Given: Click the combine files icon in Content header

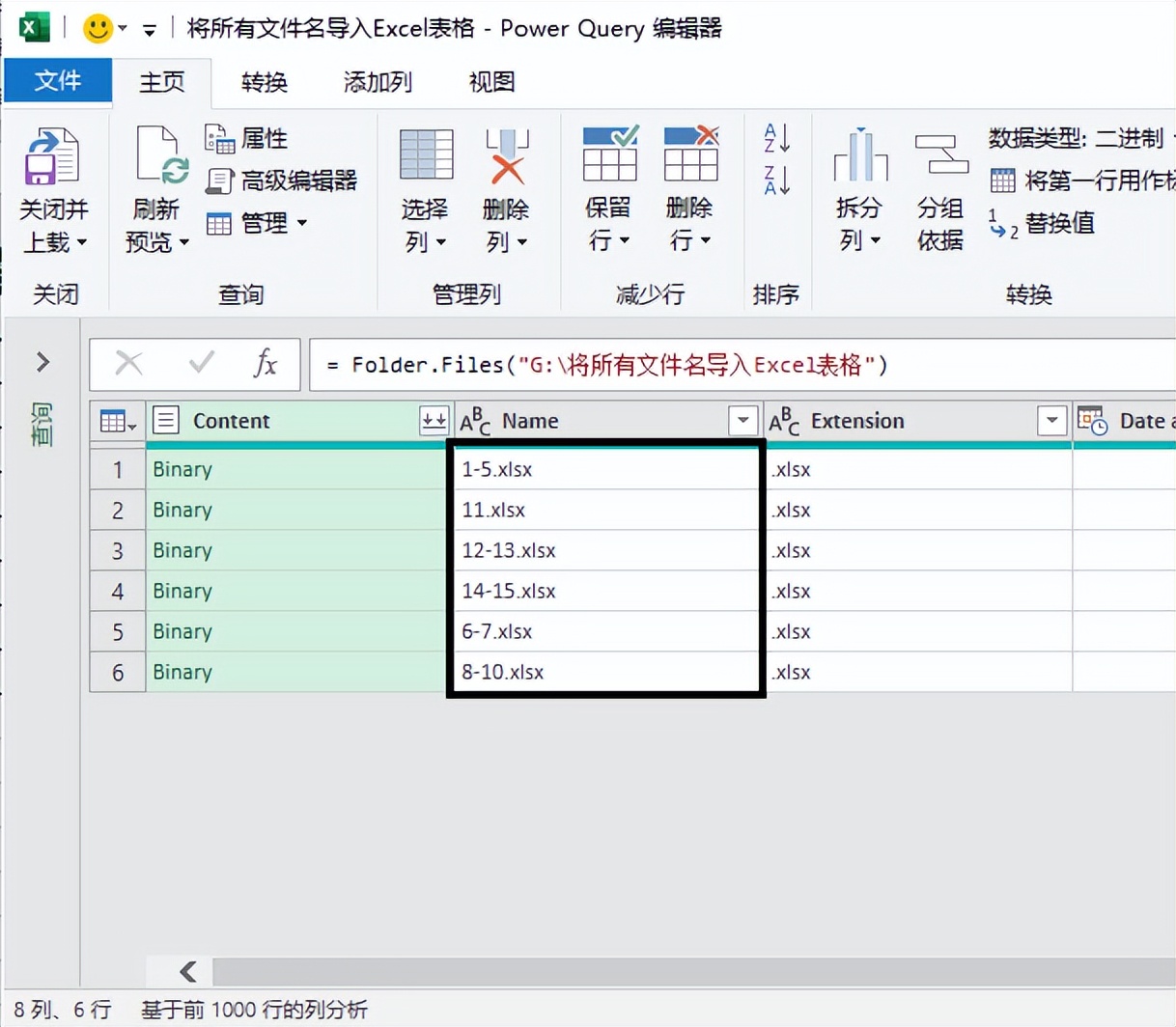Looking at the screenshot, I should [434, 420].
